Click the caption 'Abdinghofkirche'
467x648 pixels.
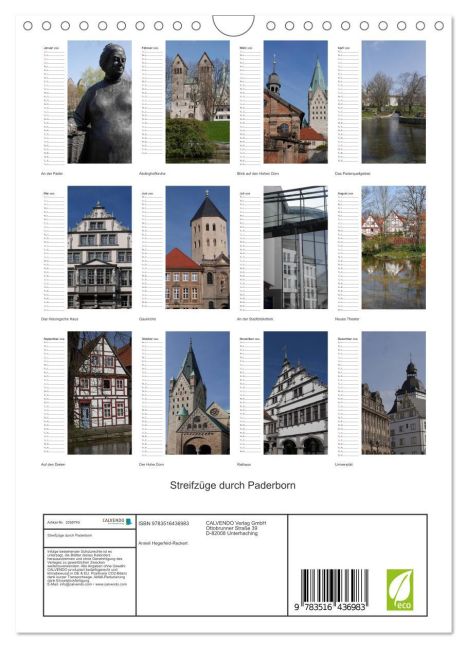[x=152, y=174]
